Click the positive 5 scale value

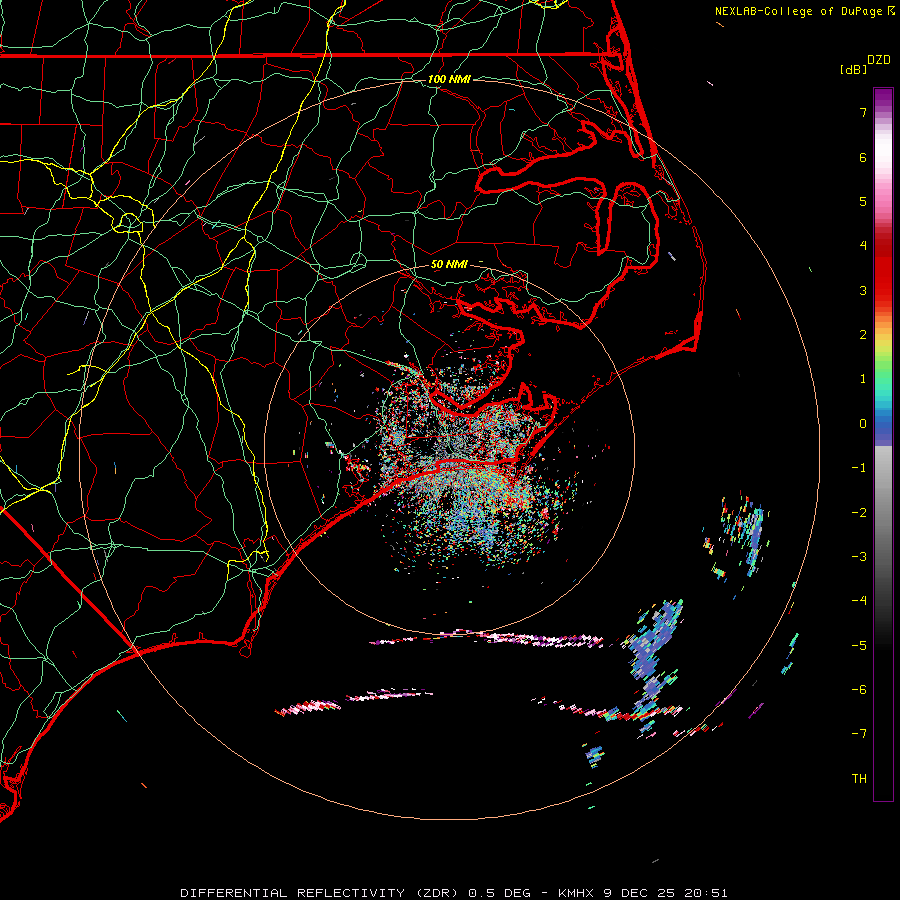863,201
